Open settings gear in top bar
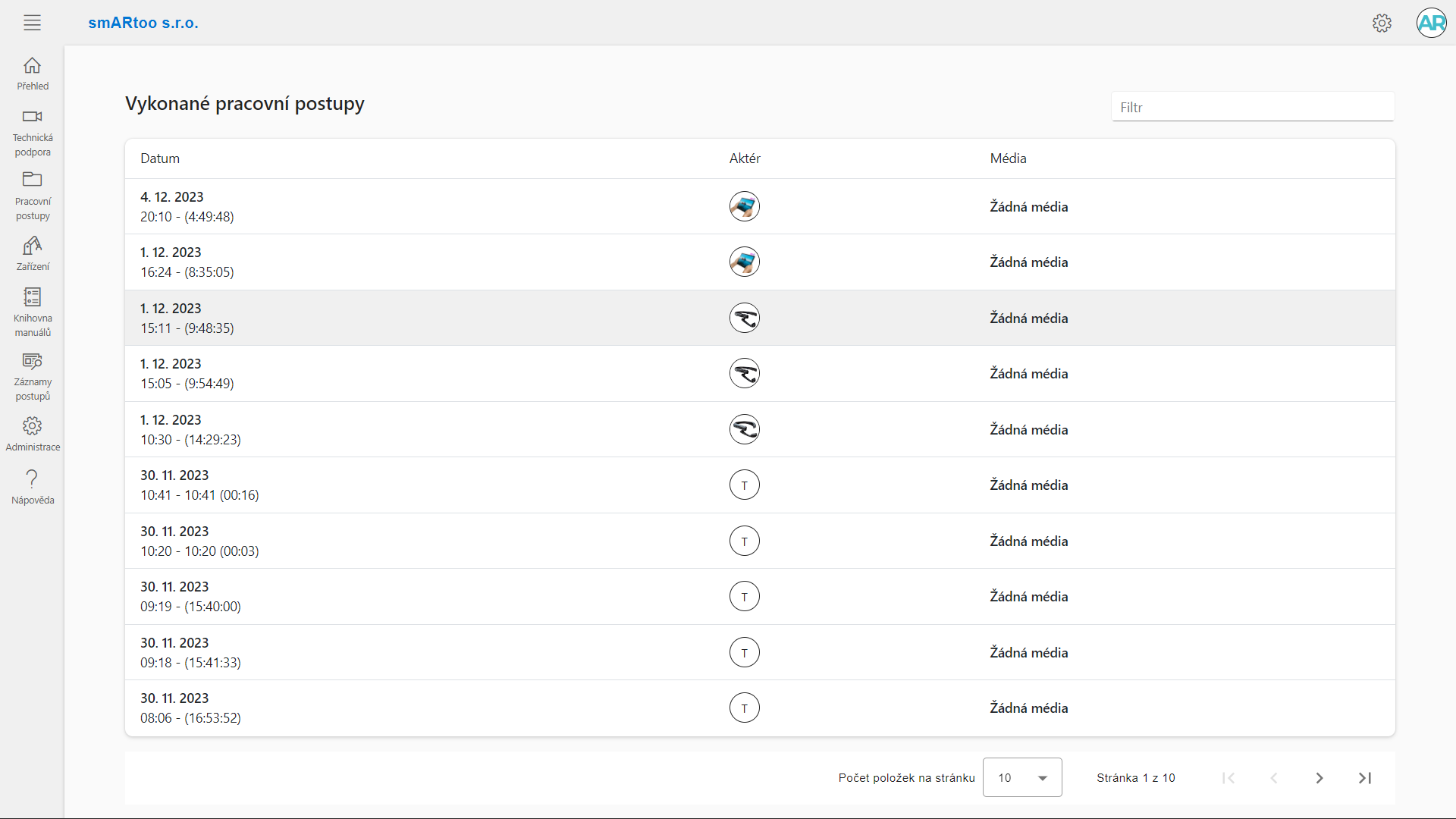This screenshot has height=819, width=1456. pyautogui.click(x=1382, y=23)
